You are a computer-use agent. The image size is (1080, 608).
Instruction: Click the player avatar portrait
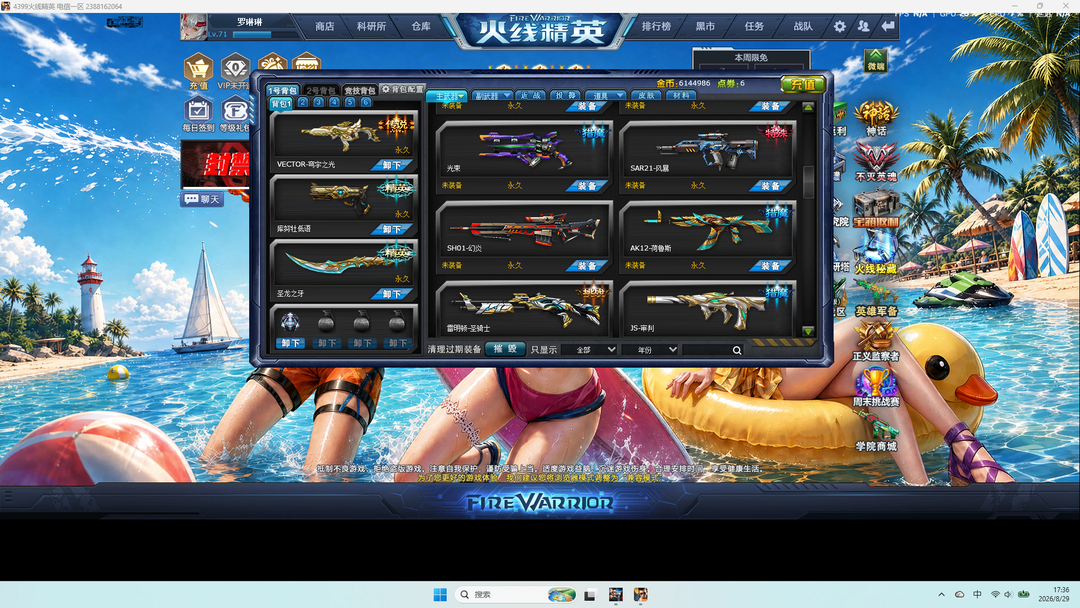[x=194, y=26]
